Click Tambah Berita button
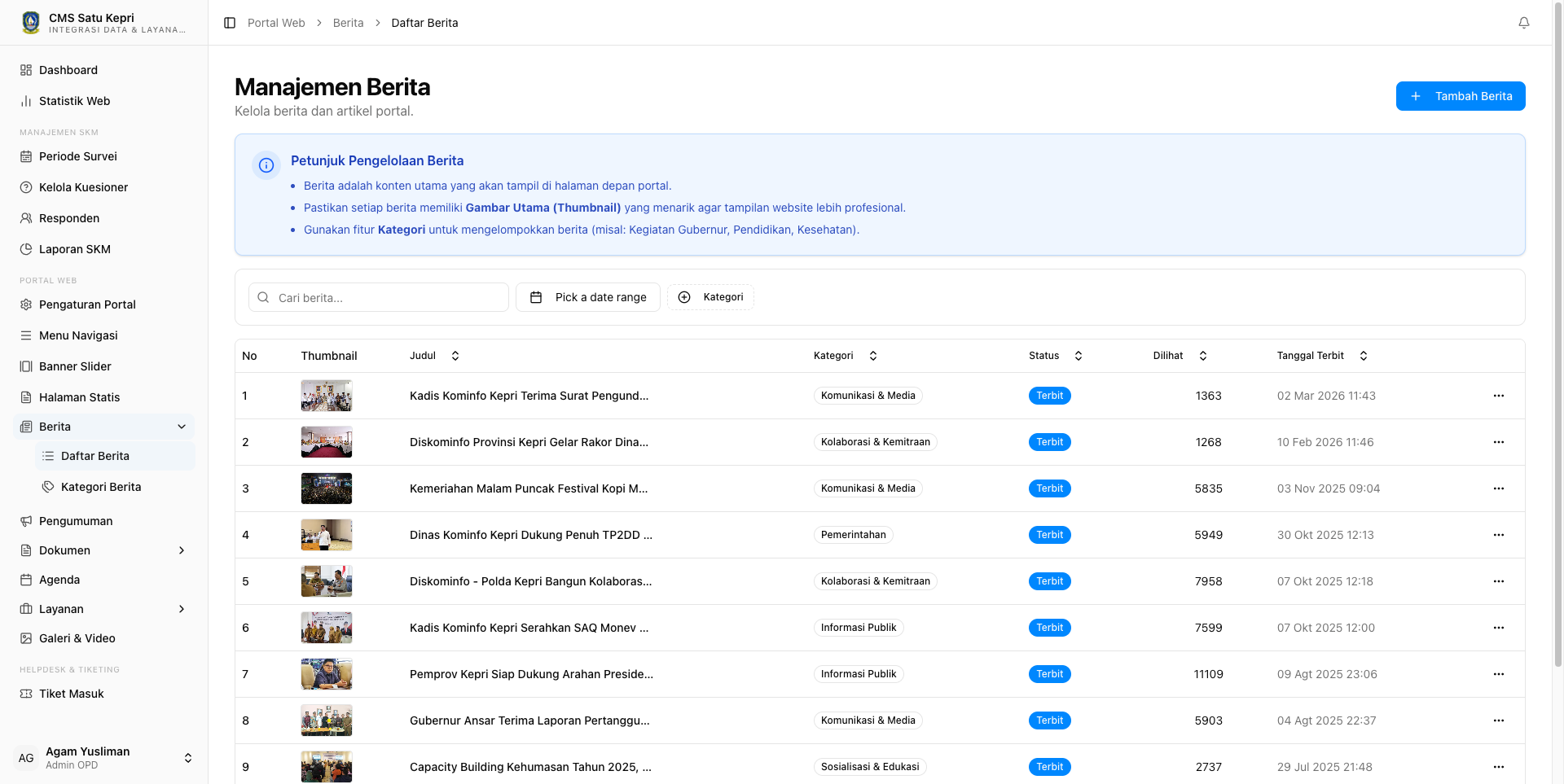Image resolution: width=1564 pixels, height=784 pixels. [1461, 96]
